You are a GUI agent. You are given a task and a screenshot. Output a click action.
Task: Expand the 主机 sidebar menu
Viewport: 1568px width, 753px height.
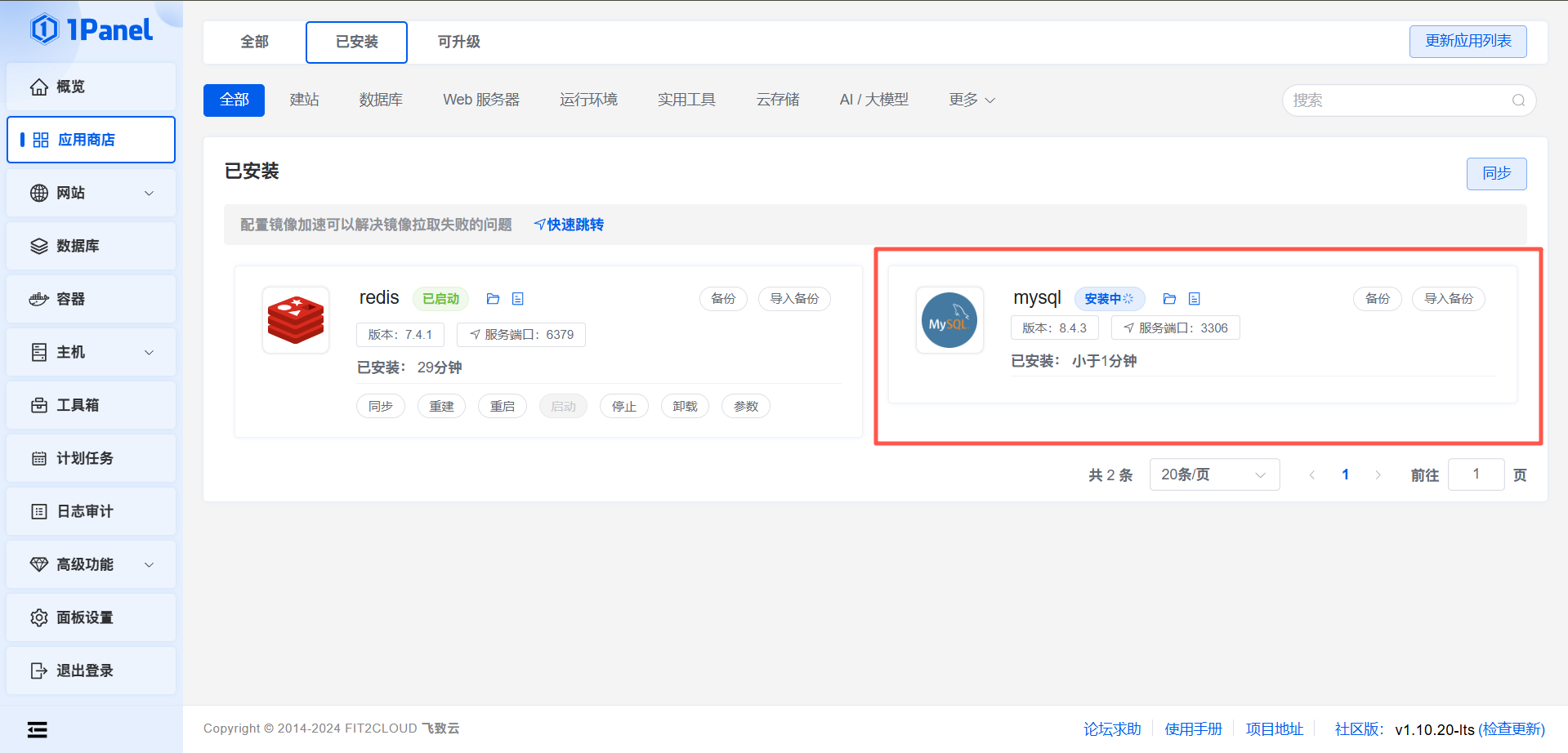tap(91, 352)
